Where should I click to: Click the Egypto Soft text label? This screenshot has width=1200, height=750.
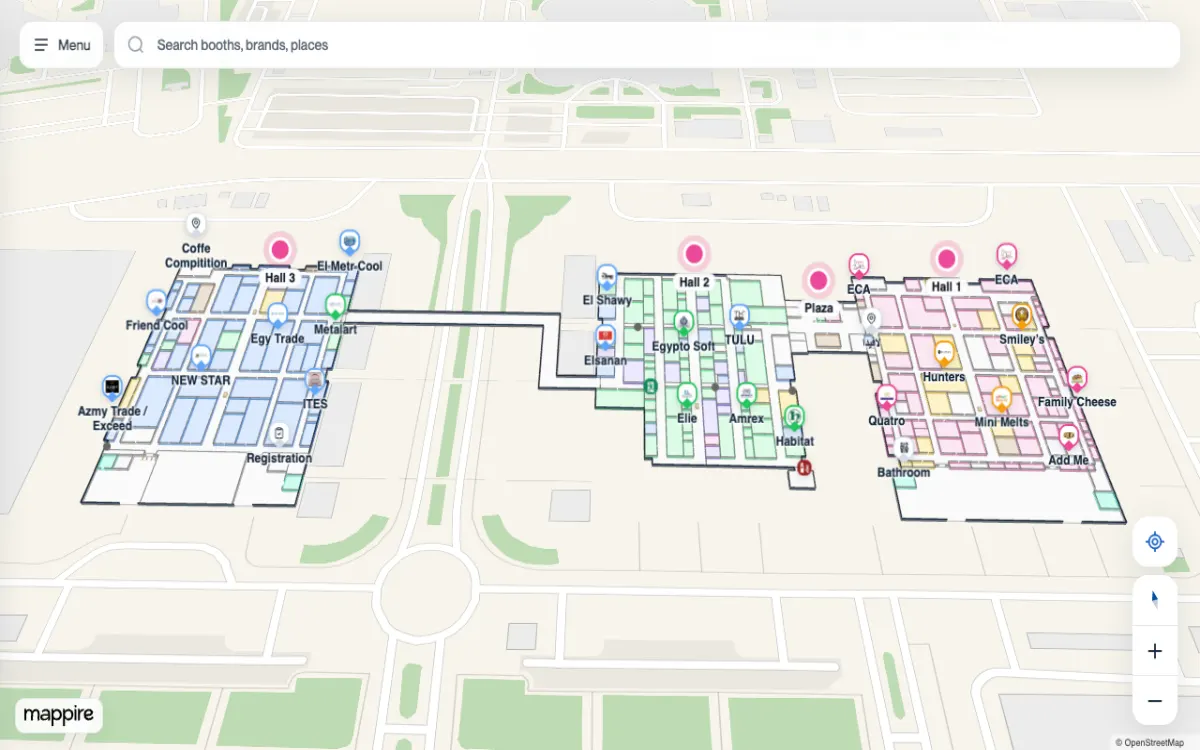(x=684, y=347)
